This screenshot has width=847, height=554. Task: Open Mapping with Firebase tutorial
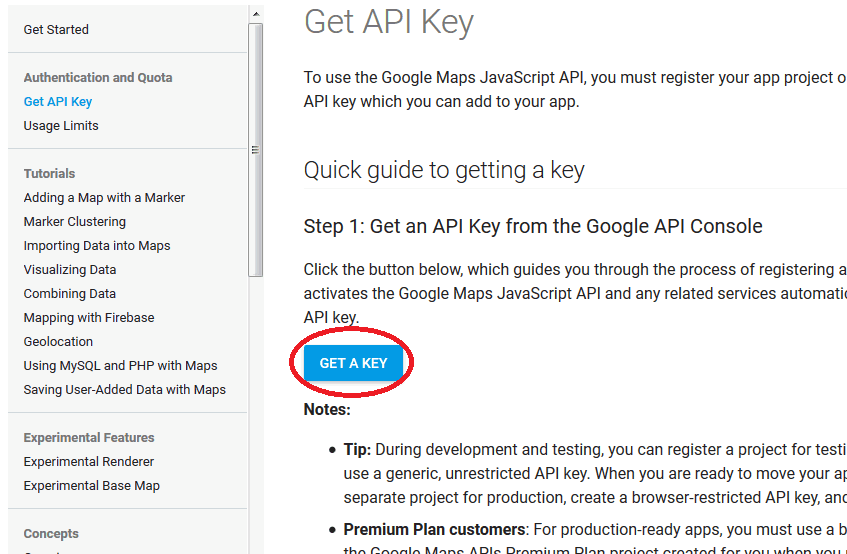pyautogui.click(x=89, y=317)
